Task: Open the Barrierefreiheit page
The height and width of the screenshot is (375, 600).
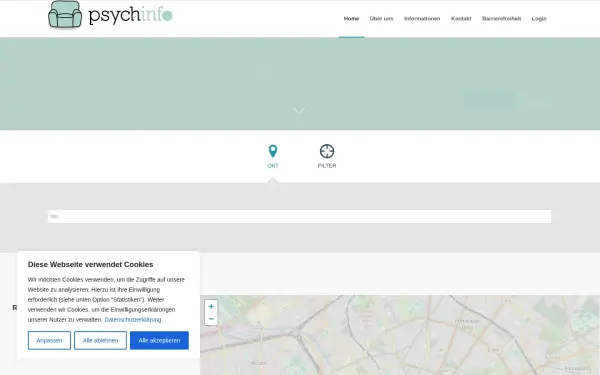Action: click(x=501, y=18)
